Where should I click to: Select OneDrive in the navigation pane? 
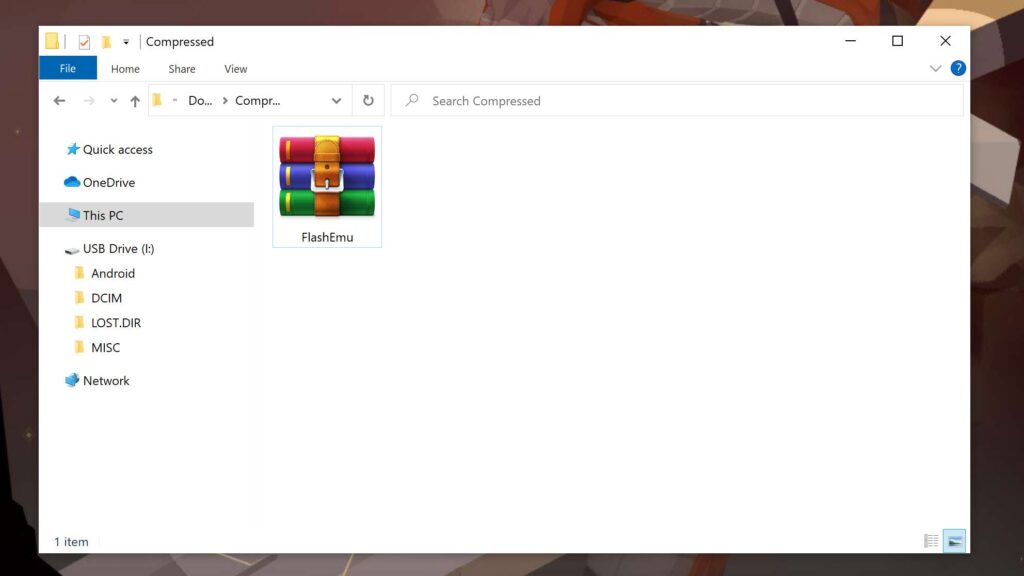(x=108, y=182)
